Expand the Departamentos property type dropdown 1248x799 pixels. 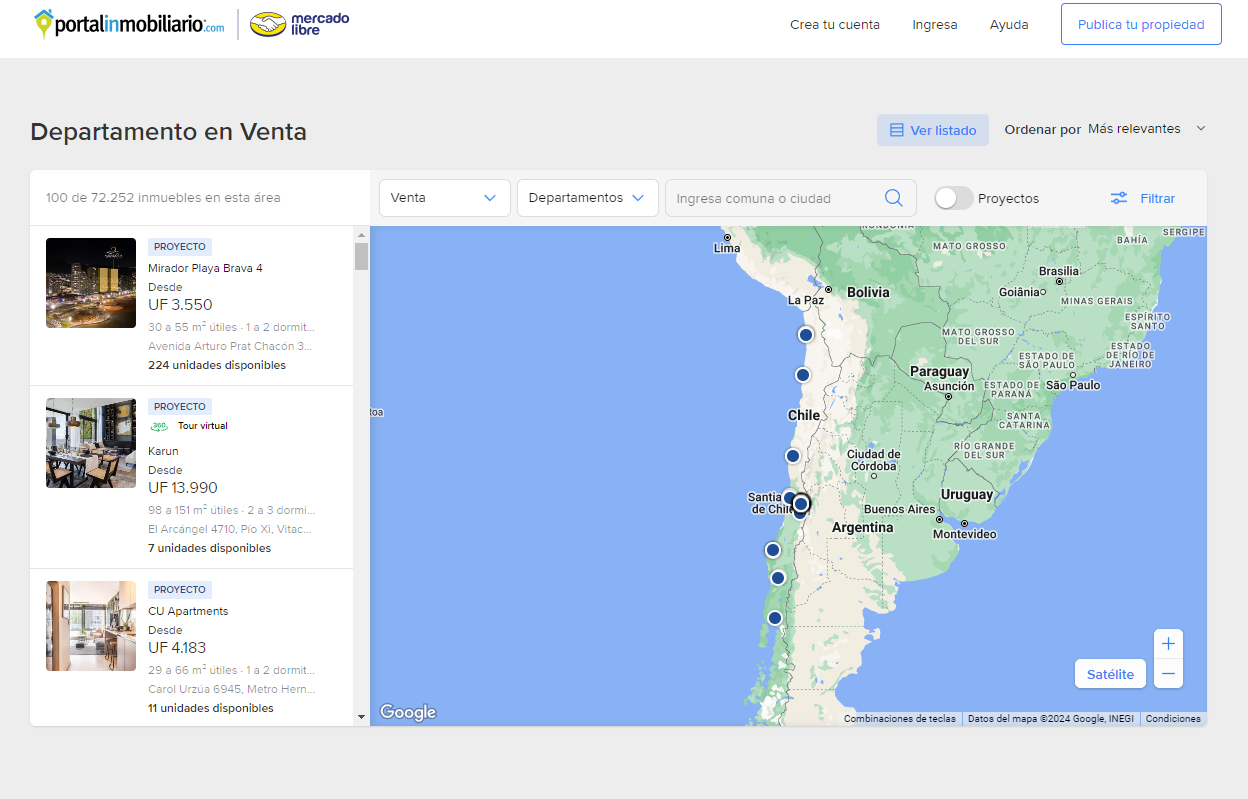[587, 198]
